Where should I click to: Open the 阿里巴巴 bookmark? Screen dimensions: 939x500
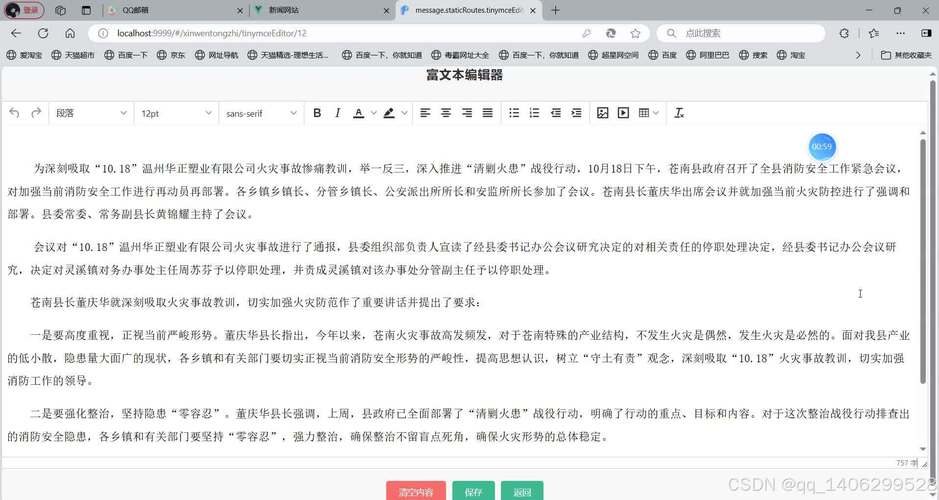pyautogui.click(x=708, y=55)
